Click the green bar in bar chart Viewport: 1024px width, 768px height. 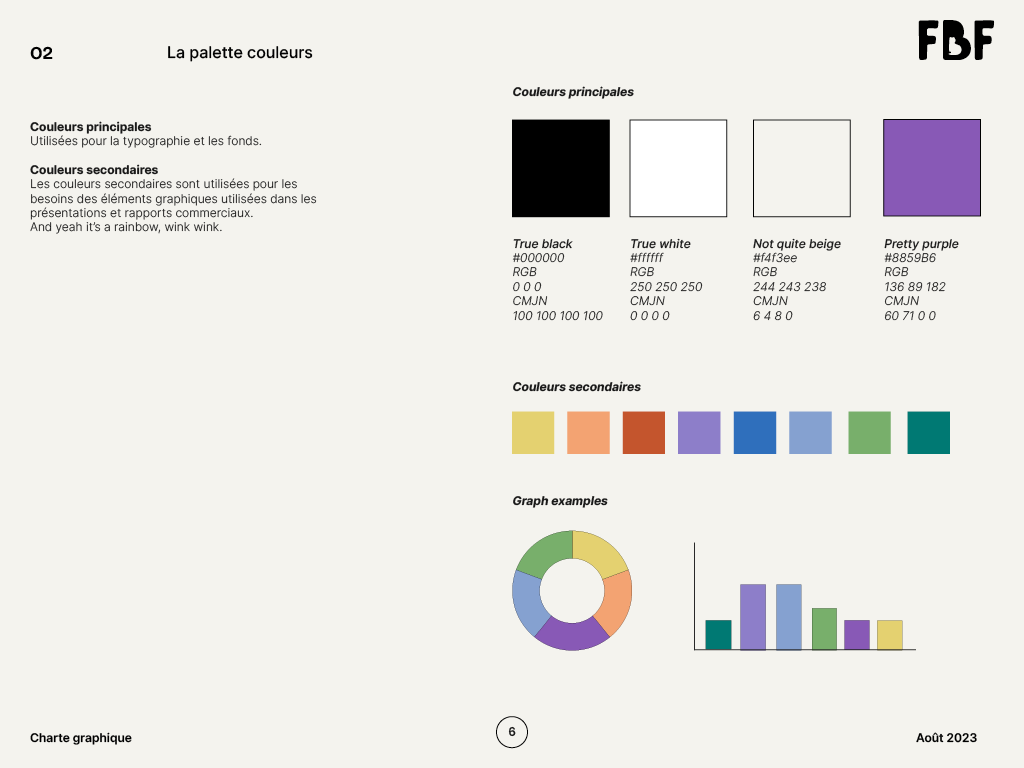coord(824,629)
